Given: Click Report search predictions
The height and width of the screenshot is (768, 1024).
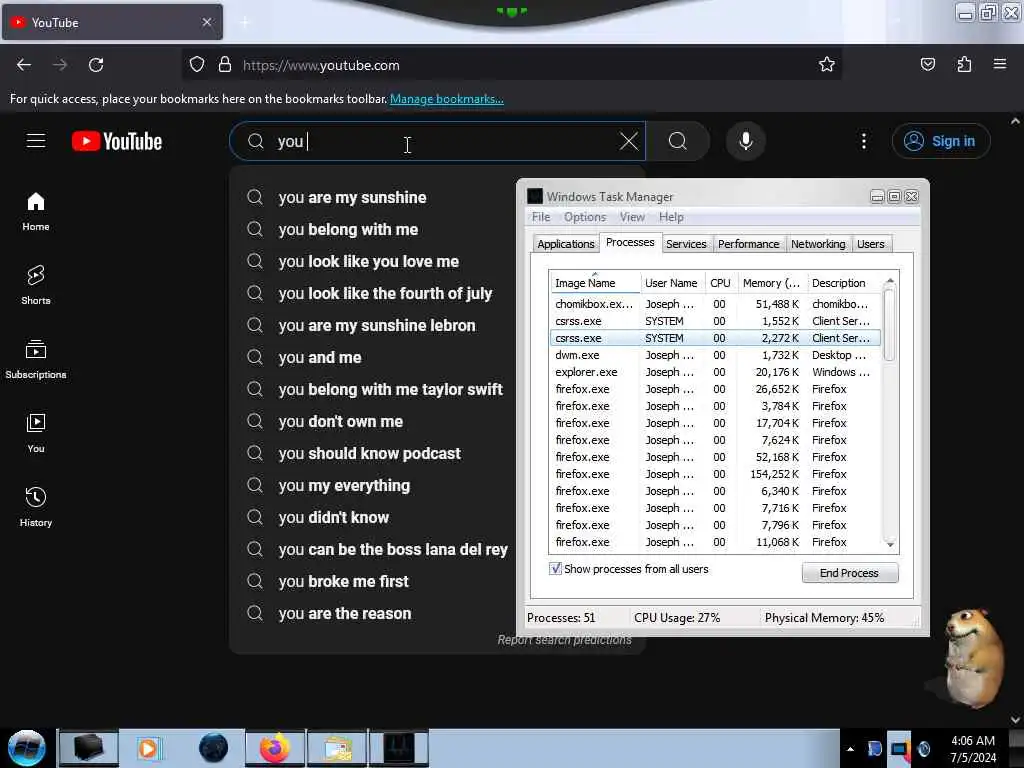Looking at the screenshot, I should pos(564,640).
